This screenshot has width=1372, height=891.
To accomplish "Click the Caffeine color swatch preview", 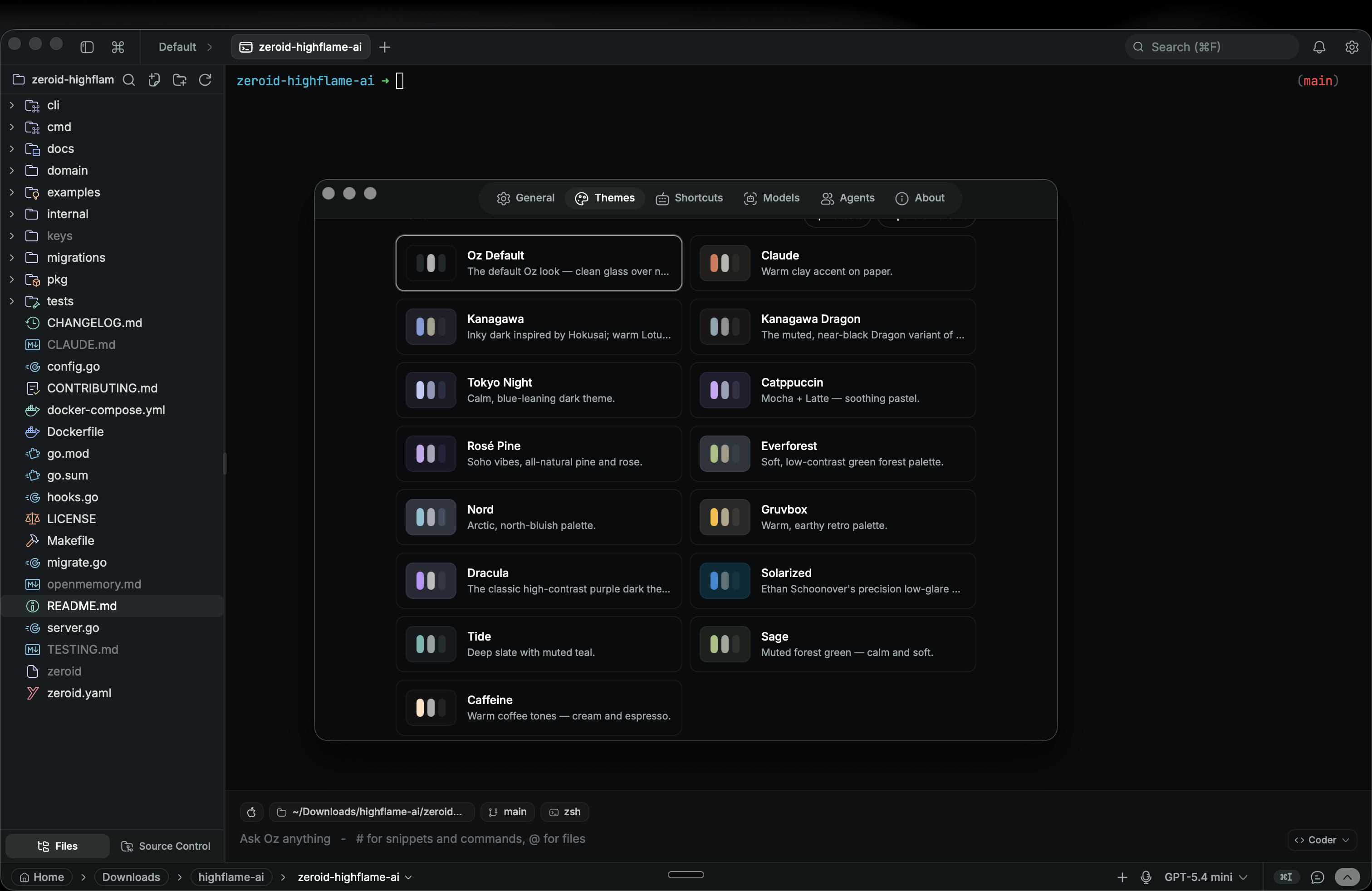I will coord(431,707).
